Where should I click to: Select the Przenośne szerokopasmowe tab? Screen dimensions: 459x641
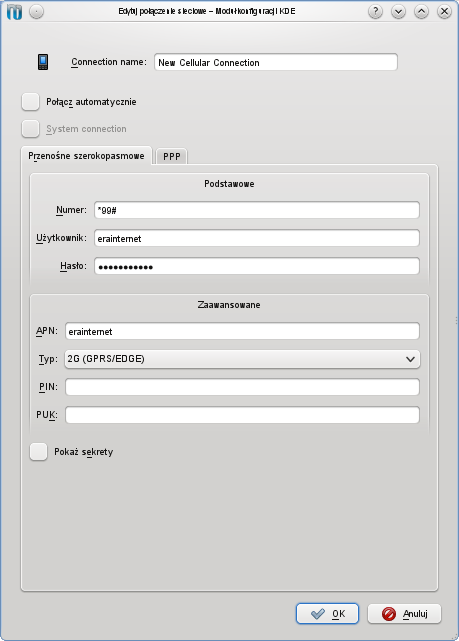[x=86, y=155]
